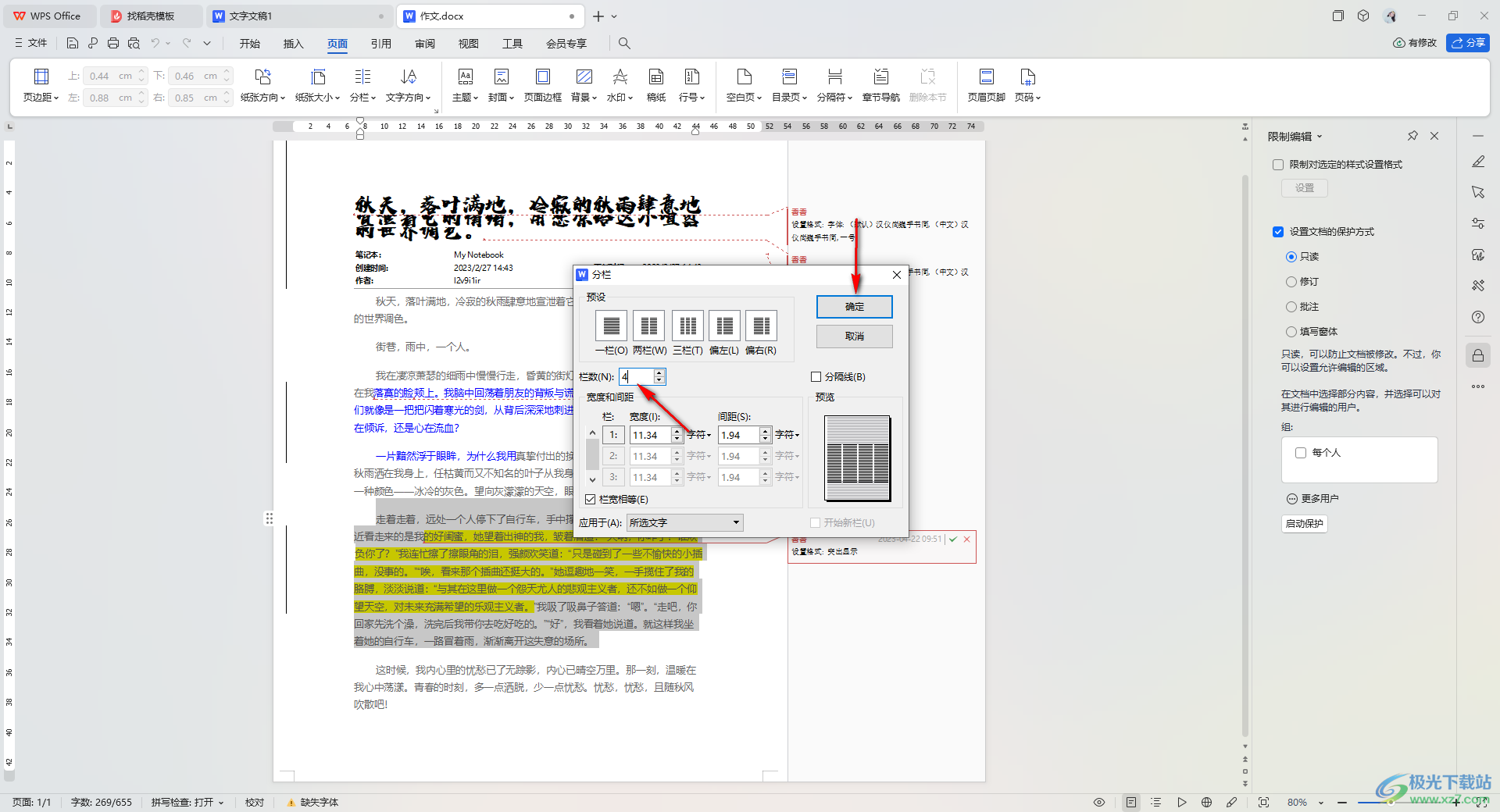Open the Separator (分隔符) icon
Image resolution: width=1500 pixels, height=812 pixels.
tap(834, 77)
